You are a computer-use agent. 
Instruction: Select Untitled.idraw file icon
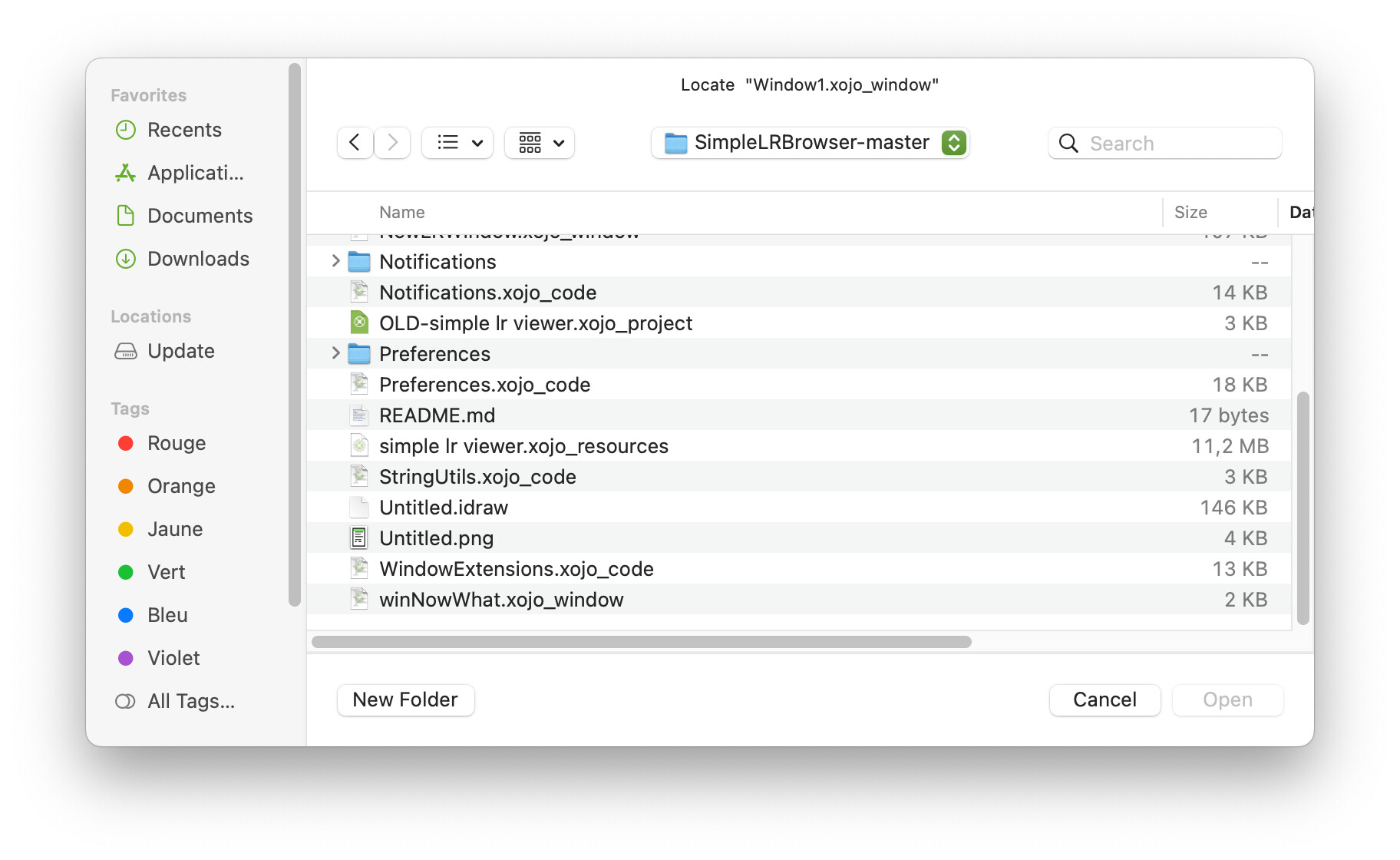coord(359,508)
